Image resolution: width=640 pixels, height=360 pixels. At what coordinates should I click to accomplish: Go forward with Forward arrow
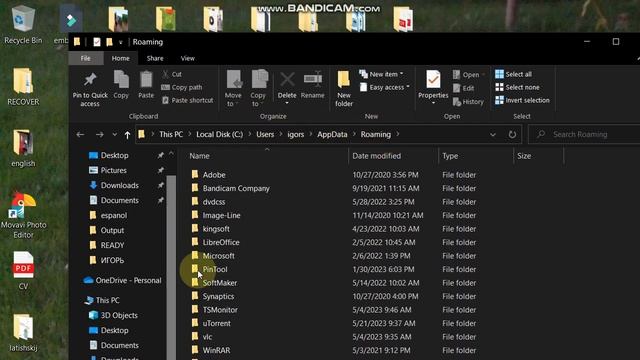pyautogui.click(x=100, y=135)
